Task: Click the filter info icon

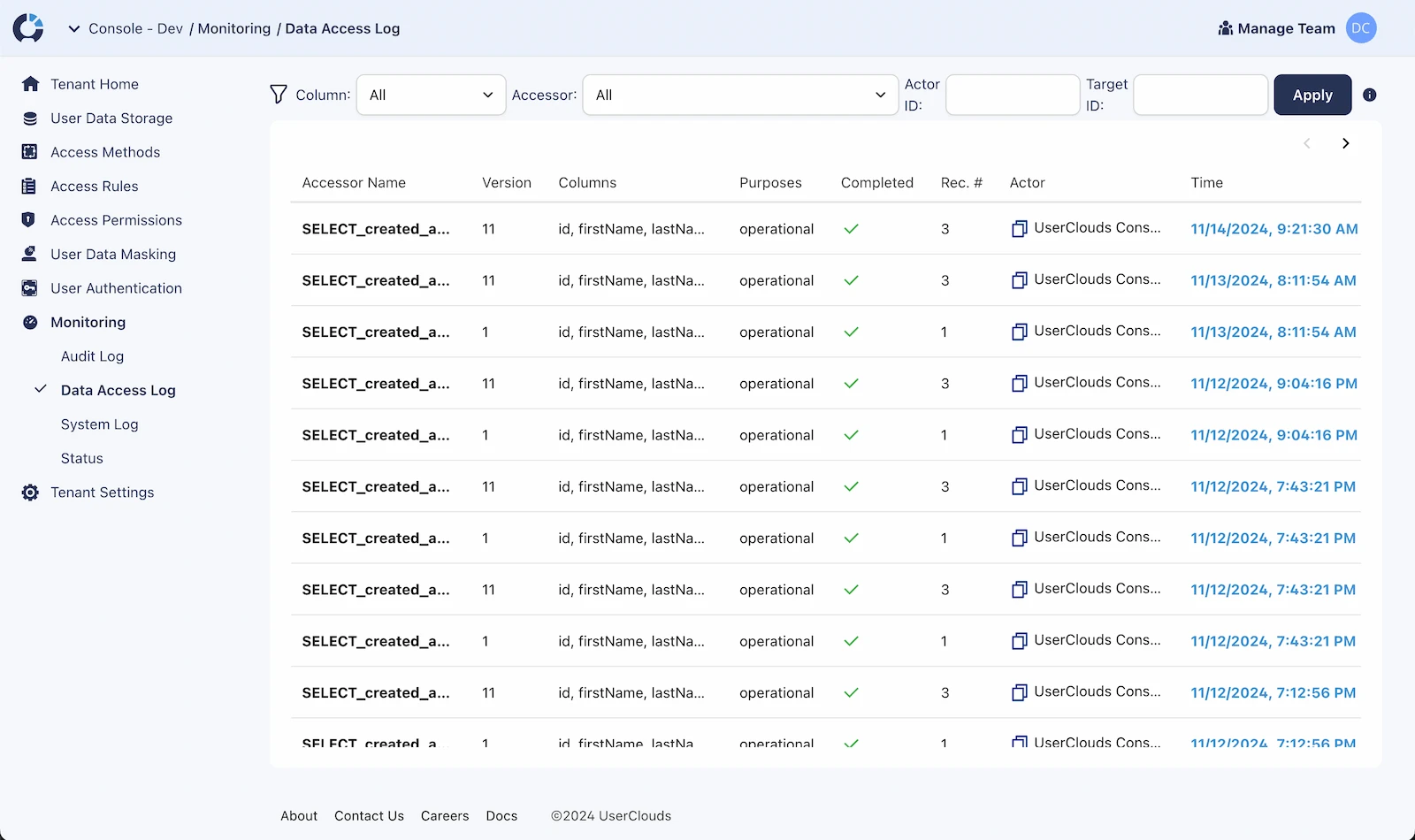Action: 1369,95
